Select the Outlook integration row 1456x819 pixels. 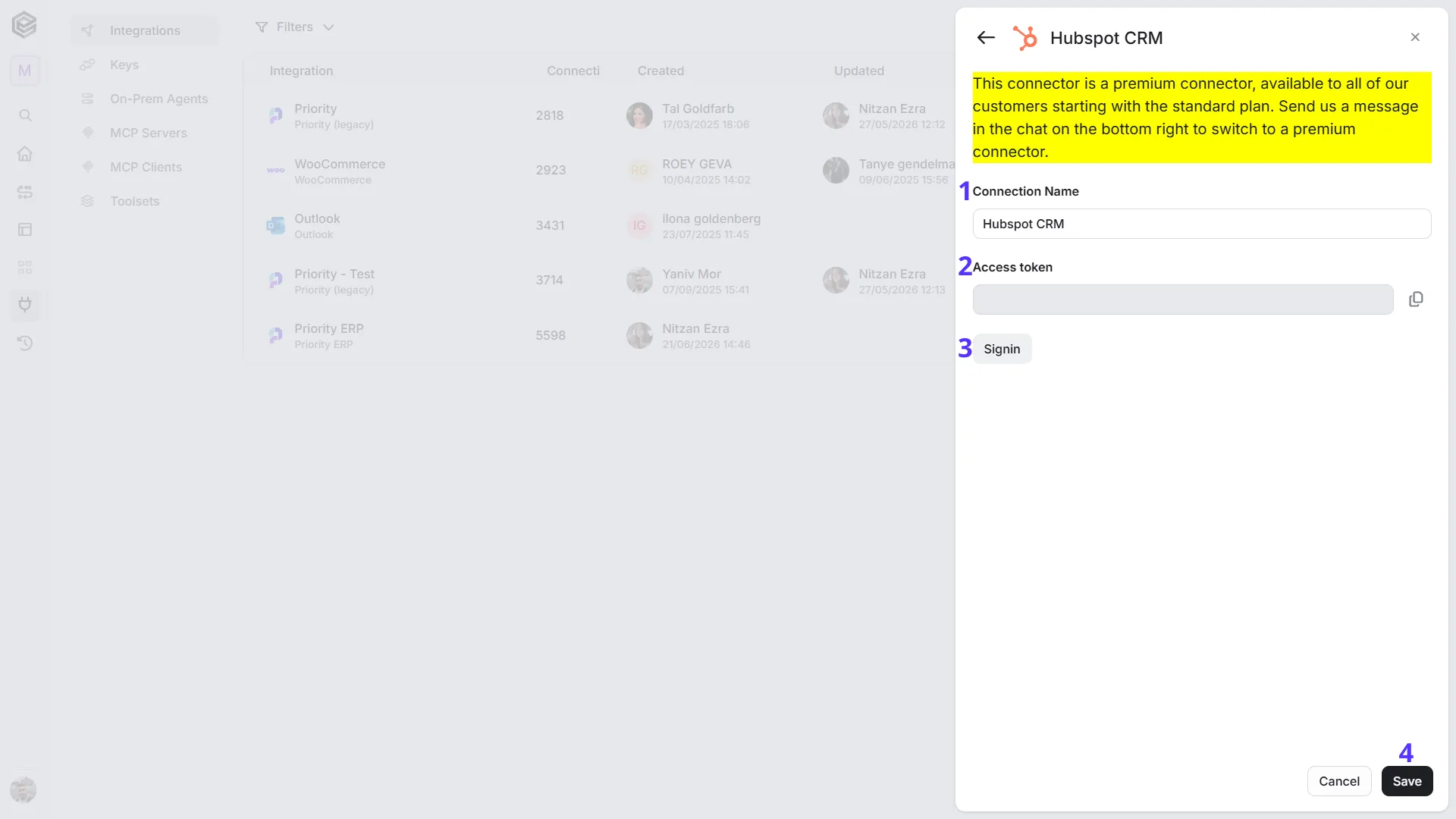pyautogui.click(x=599, y=226)
